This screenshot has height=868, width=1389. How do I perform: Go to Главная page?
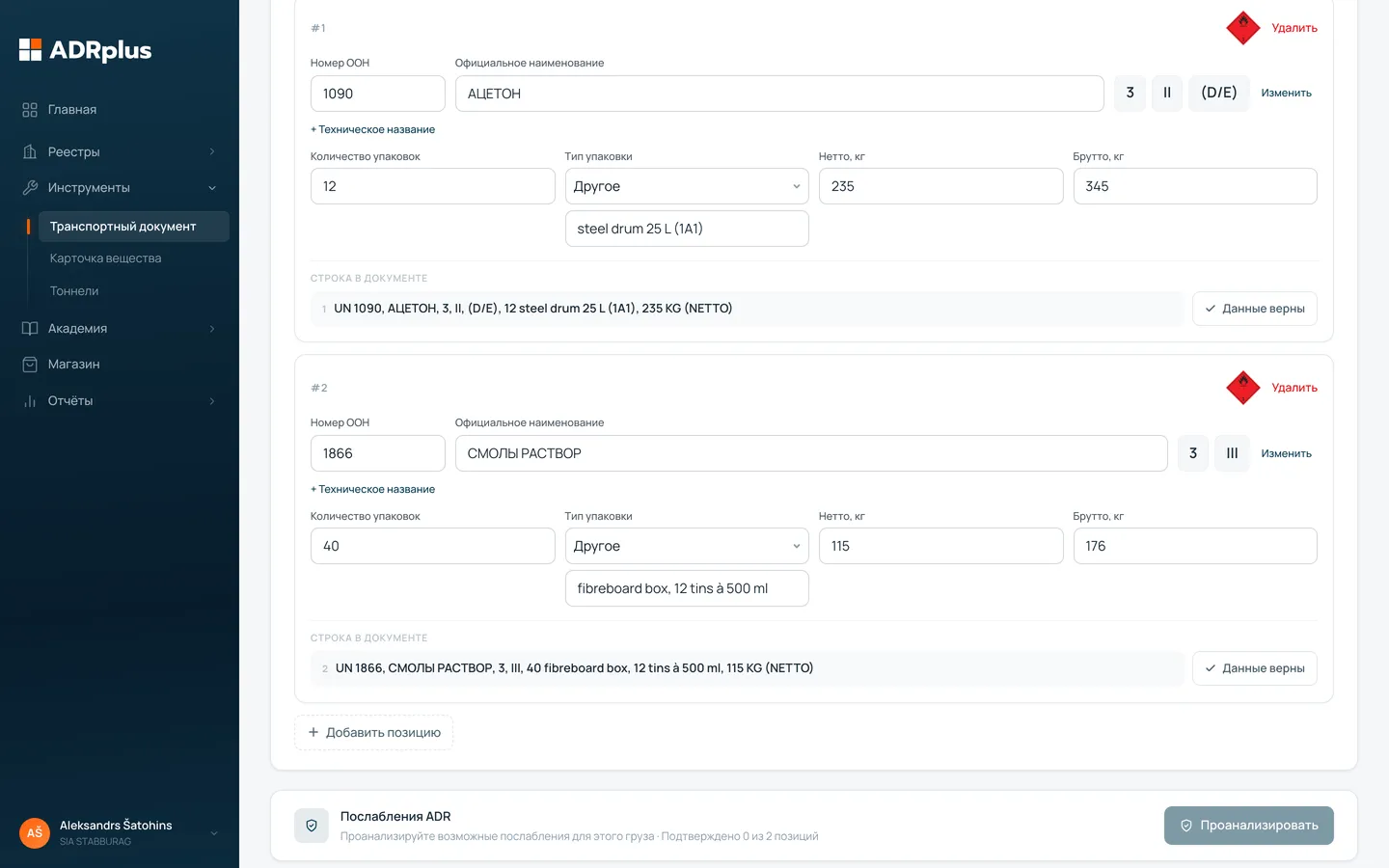coord(72,110)
